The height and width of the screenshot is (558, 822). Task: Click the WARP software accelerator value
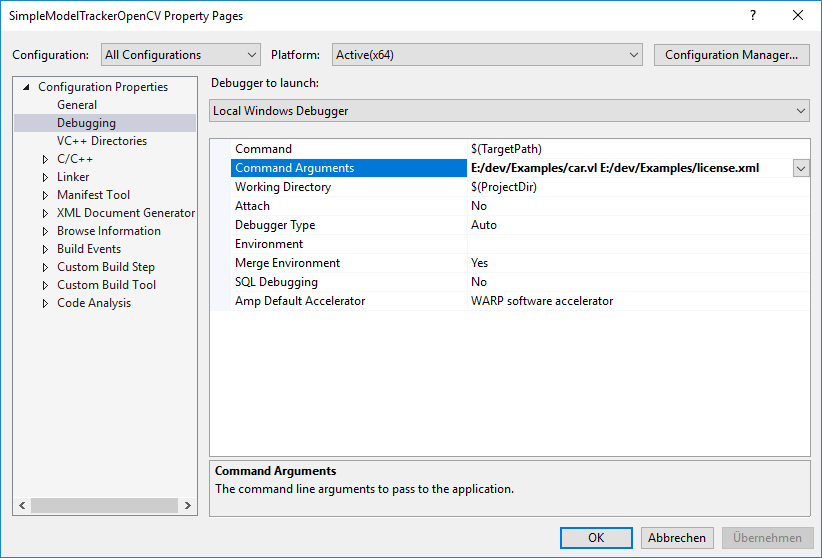point(542,301)
